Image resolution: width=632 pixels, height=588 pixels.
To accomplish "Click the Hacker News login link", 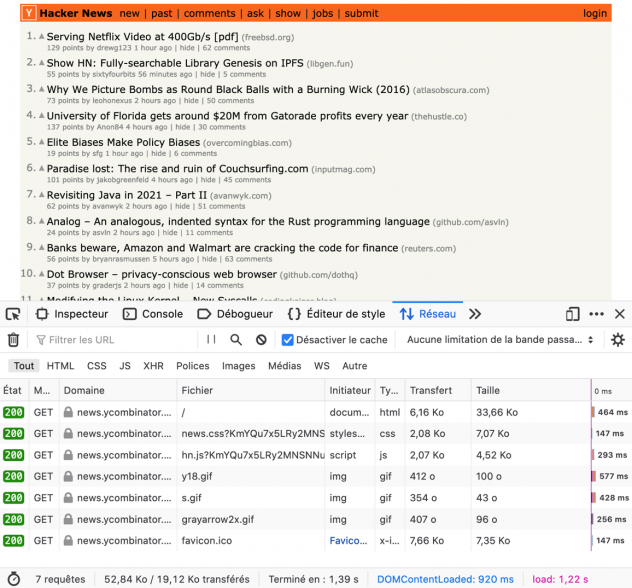I will point(595,13).
